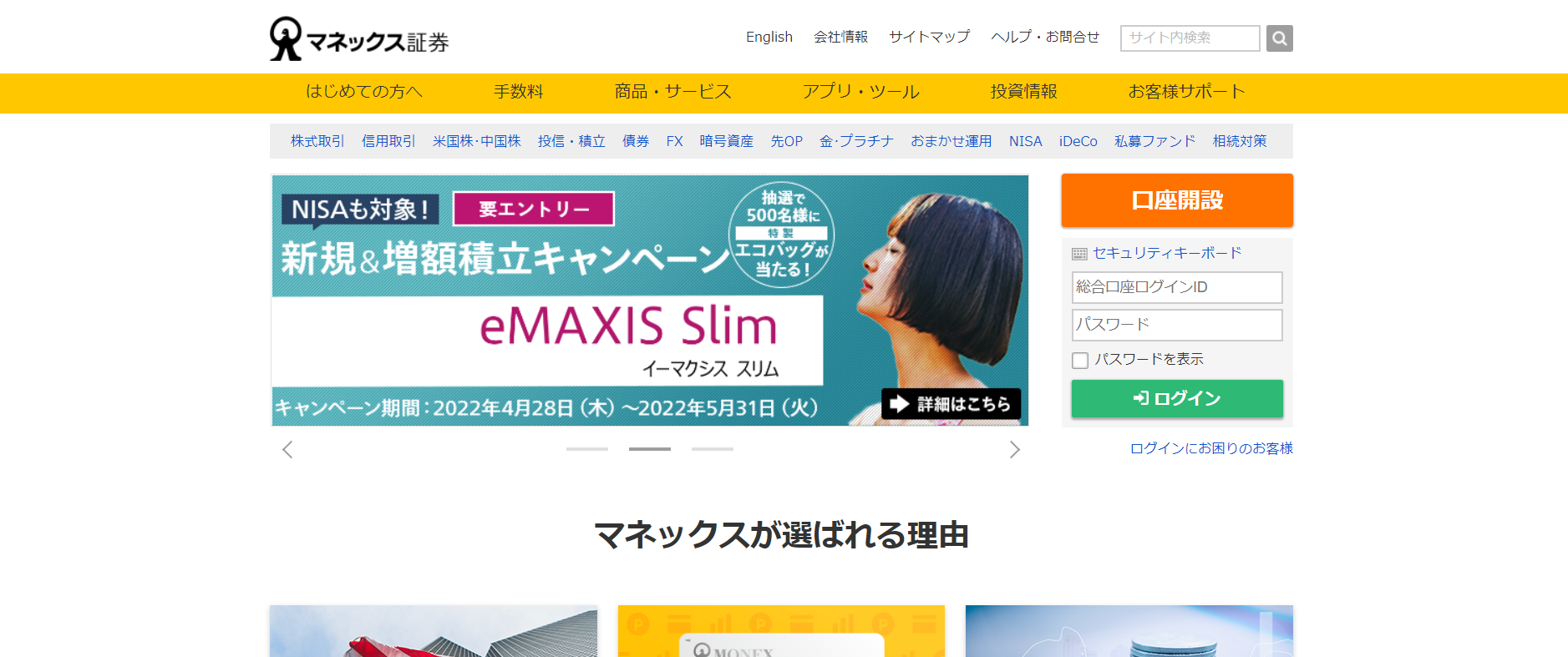Select first carousel slide indicator

(x=587, y=449)
